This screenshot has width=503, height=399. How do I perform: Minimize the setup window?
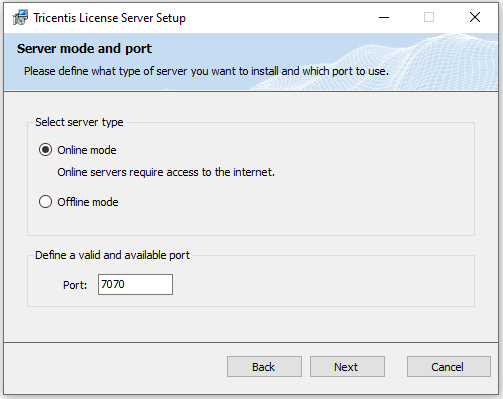tap(384, 17)
